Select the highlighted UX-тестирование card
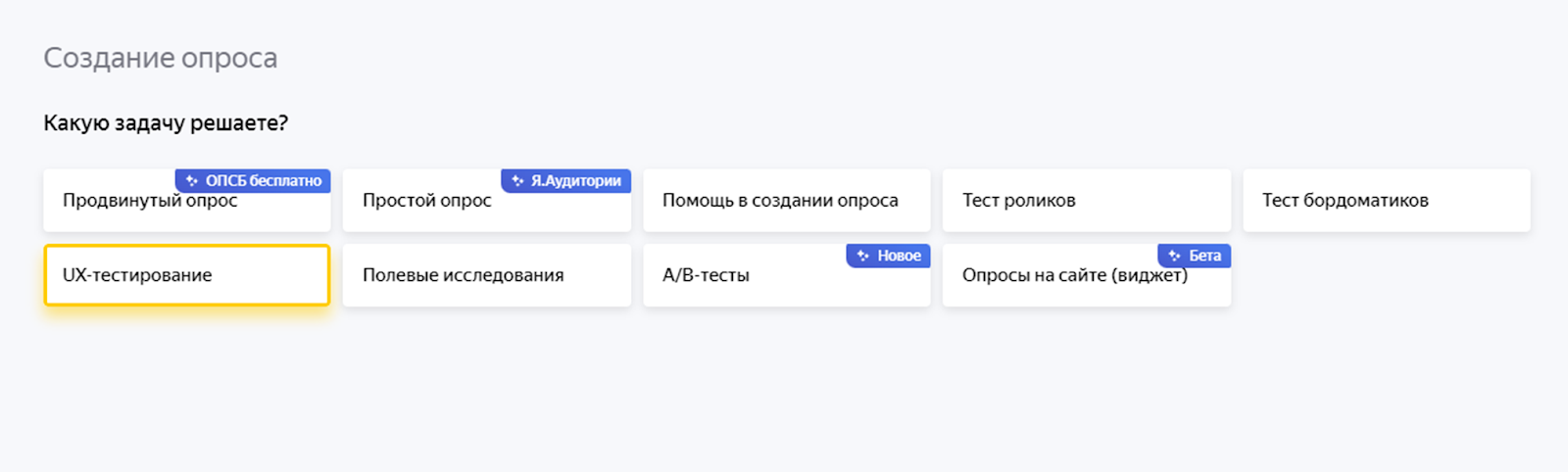Viewport: 1568px width, 472px height. coord(186,275)
